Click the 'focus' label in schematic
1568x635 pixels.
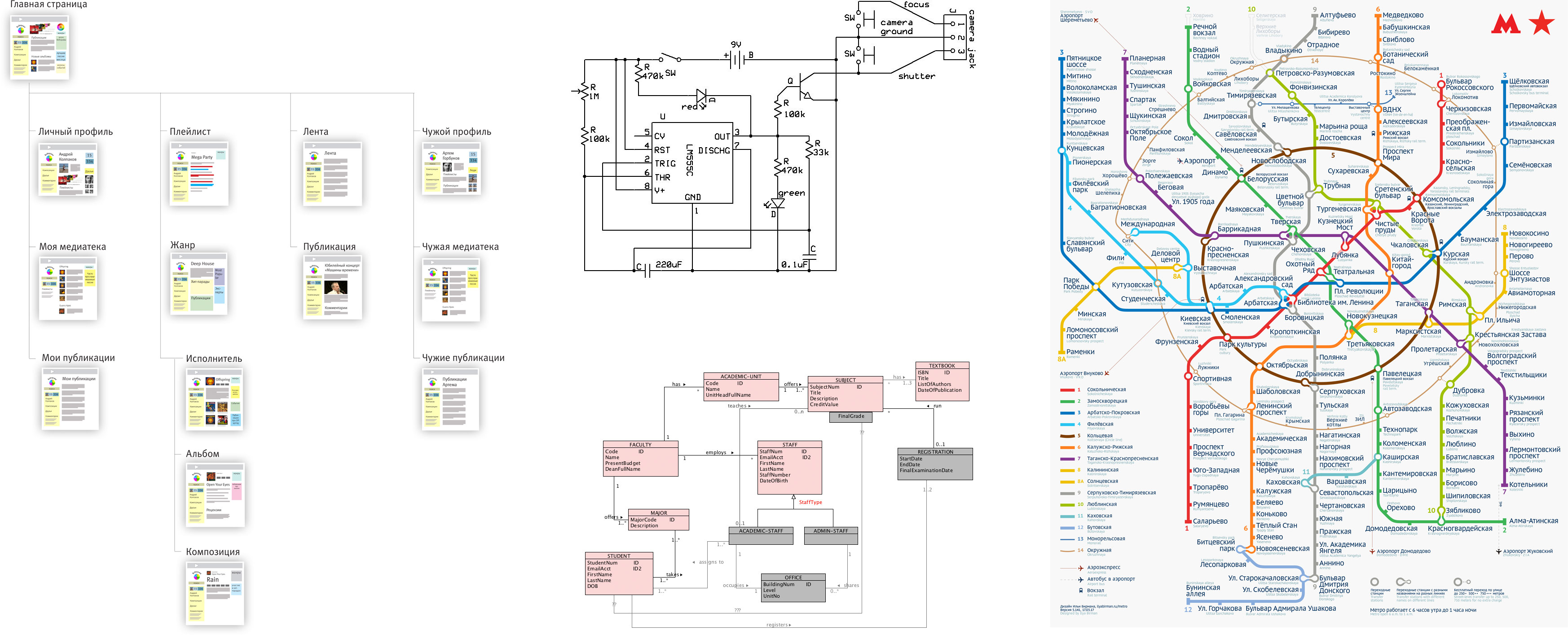point(916,5)
